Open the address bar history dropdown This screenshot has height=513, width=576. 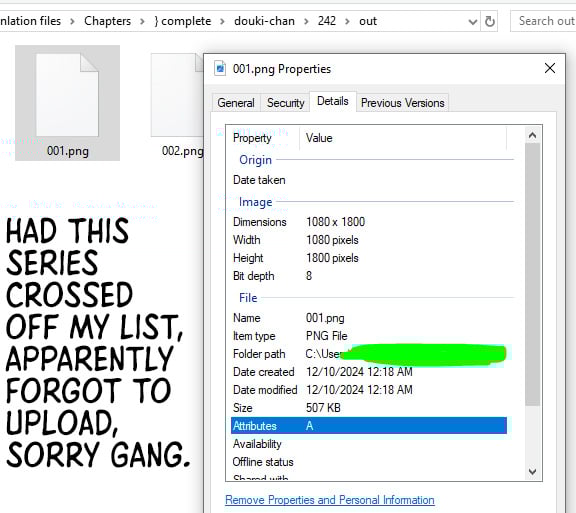(x=473, y=22)
